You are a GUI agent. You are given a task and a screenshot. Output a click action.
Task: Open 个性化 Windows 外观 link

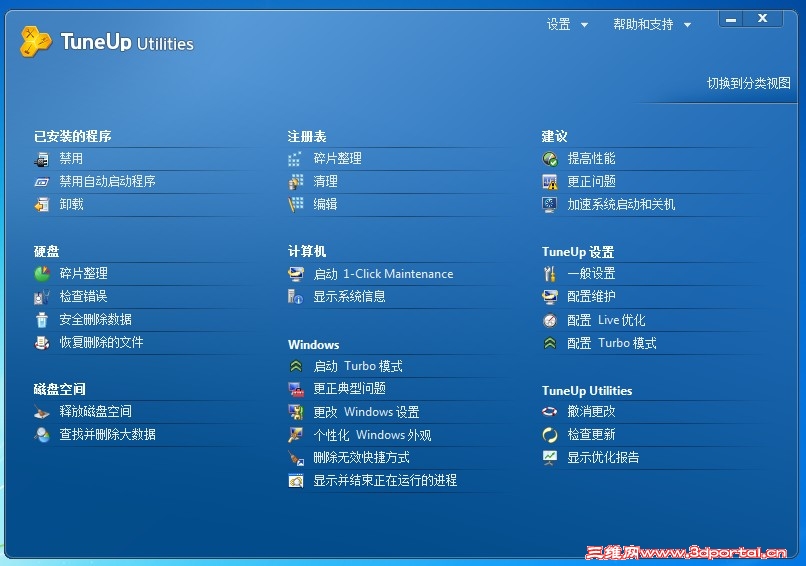(372, 435)
